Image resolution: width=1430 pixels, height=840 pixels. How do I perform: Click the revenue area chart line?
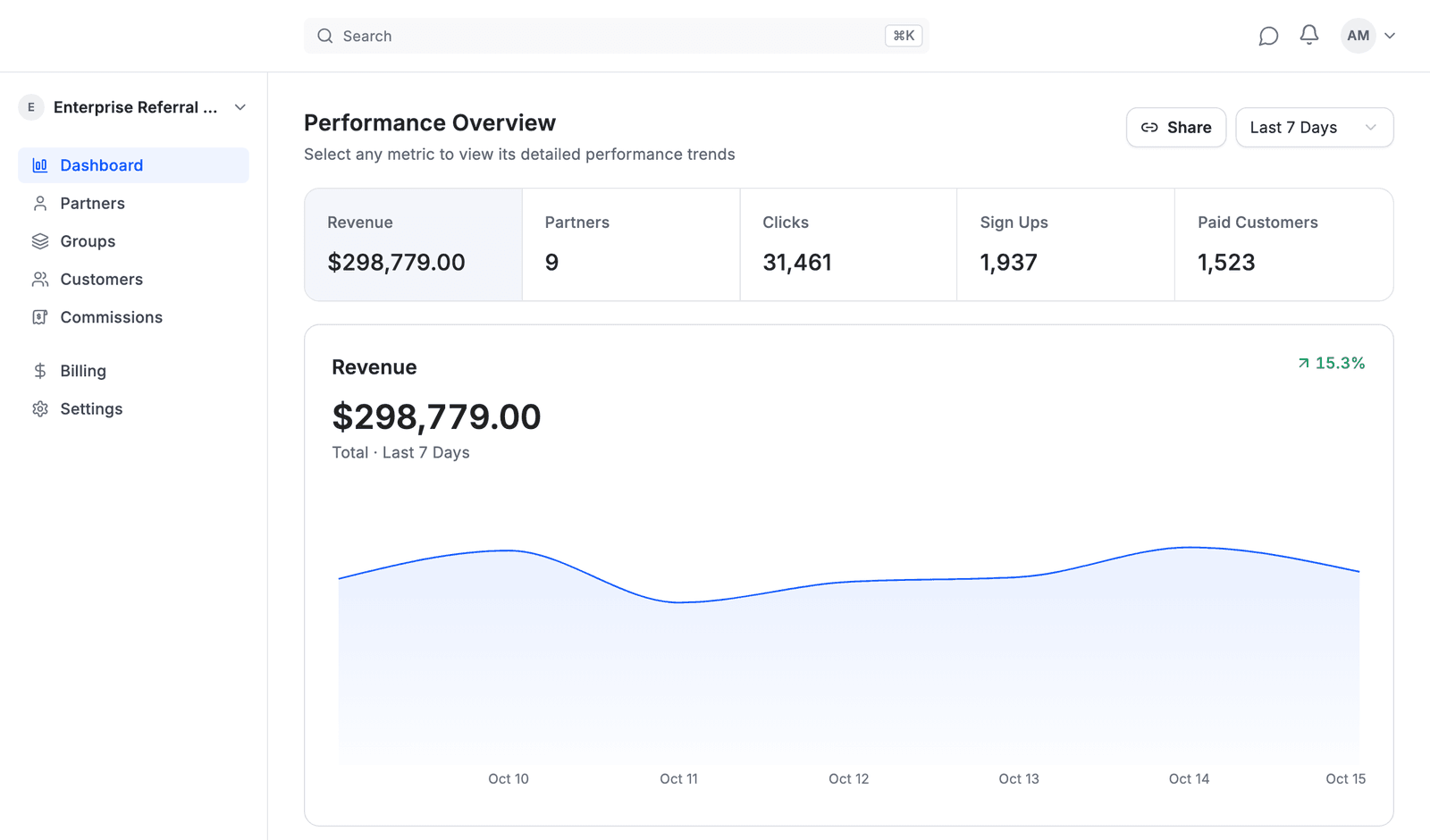coord(849,582)
